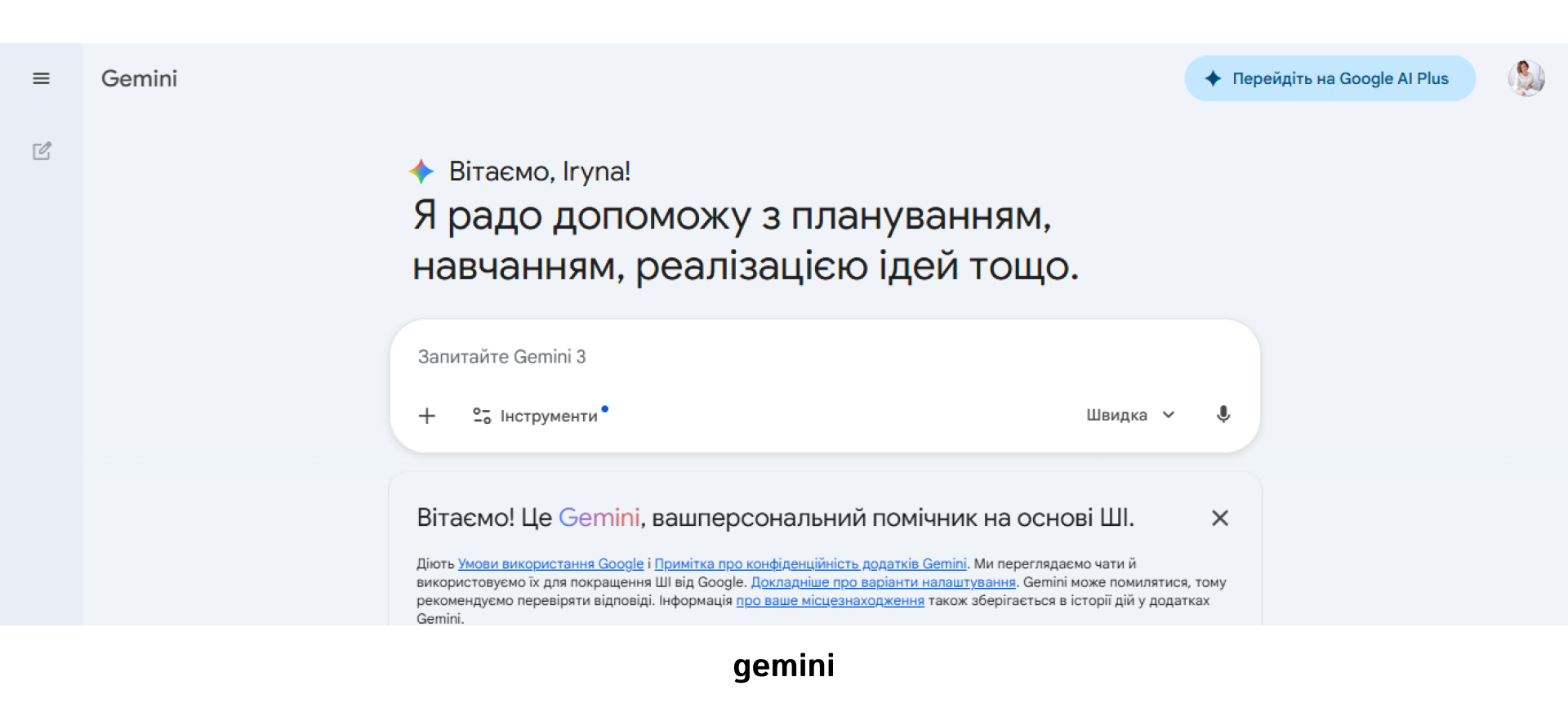This screenshot has width=1568, height=717.
Task: Click the plus icon to attach files
Action: coord(426,416)
